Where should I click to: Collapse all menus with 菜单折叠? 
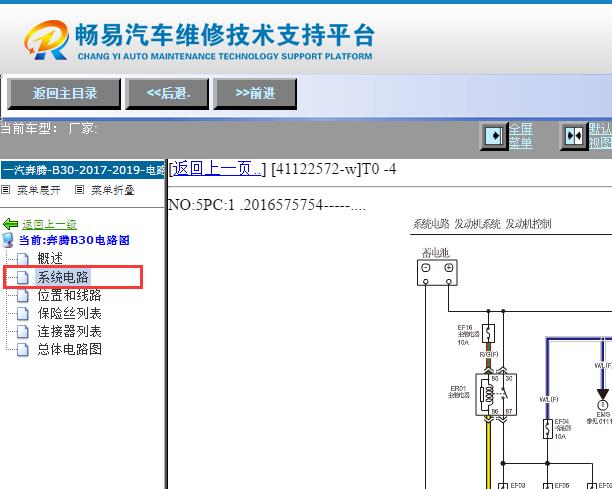click(x=113, y=190)
